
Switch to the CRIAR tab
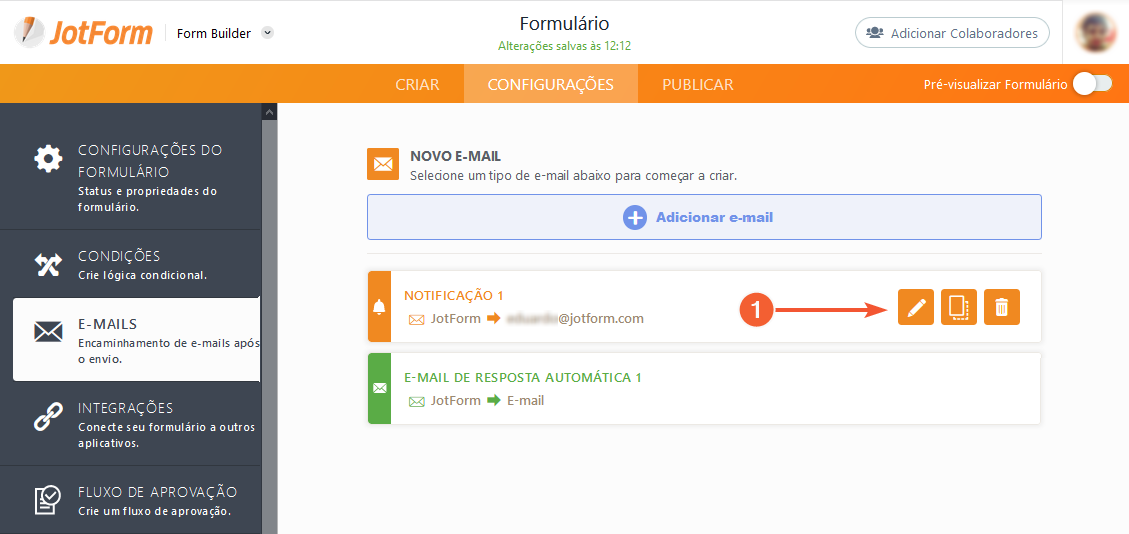click(418, 84)
